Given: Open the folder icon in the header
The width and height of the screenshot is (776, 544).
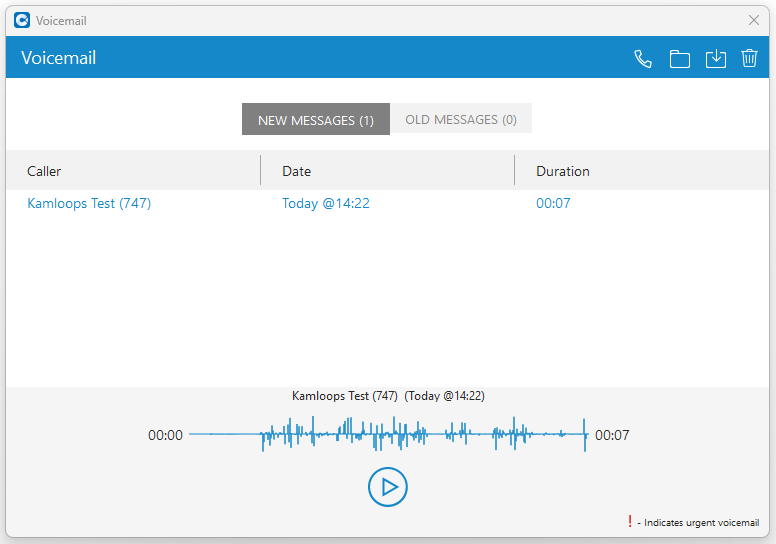Looking at the screenshot, I should pyautogui.click(x=680, y=59).
